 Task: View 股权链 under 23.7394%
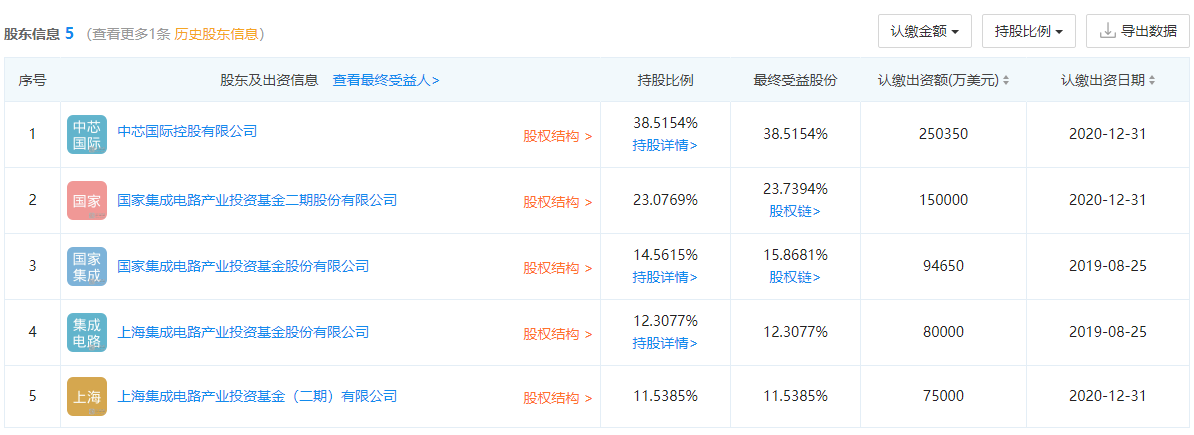pyautogui.click(x=795, y=211)
